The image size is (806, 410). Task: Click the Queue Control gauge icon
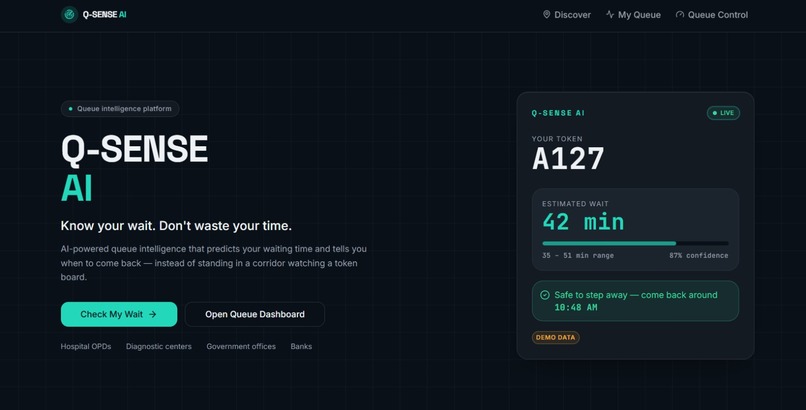pyautogui.click(x=680, y=14)
